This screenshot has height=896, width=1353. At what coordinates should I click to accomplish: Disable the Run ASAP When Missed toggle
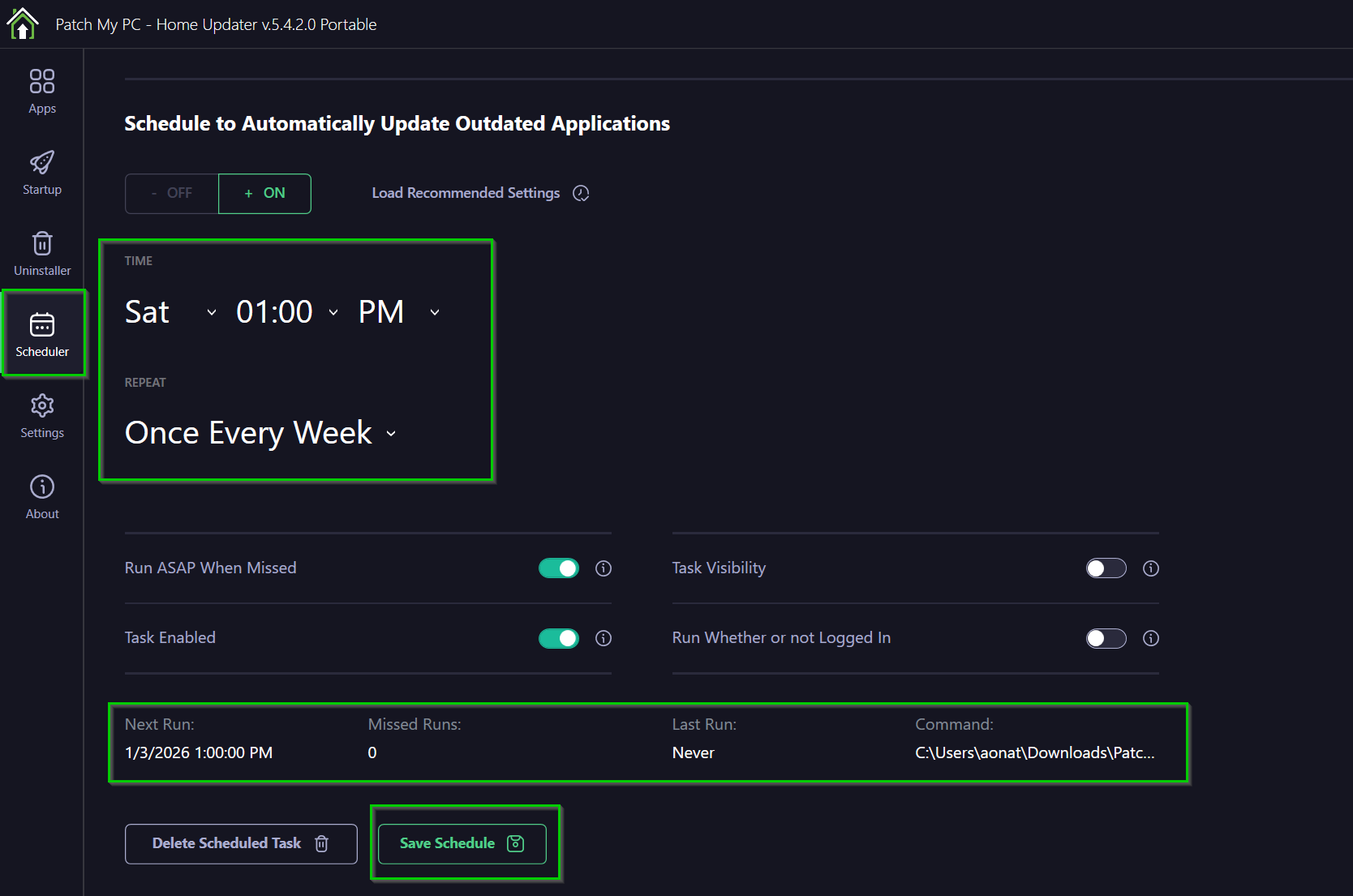coord(559,568)
